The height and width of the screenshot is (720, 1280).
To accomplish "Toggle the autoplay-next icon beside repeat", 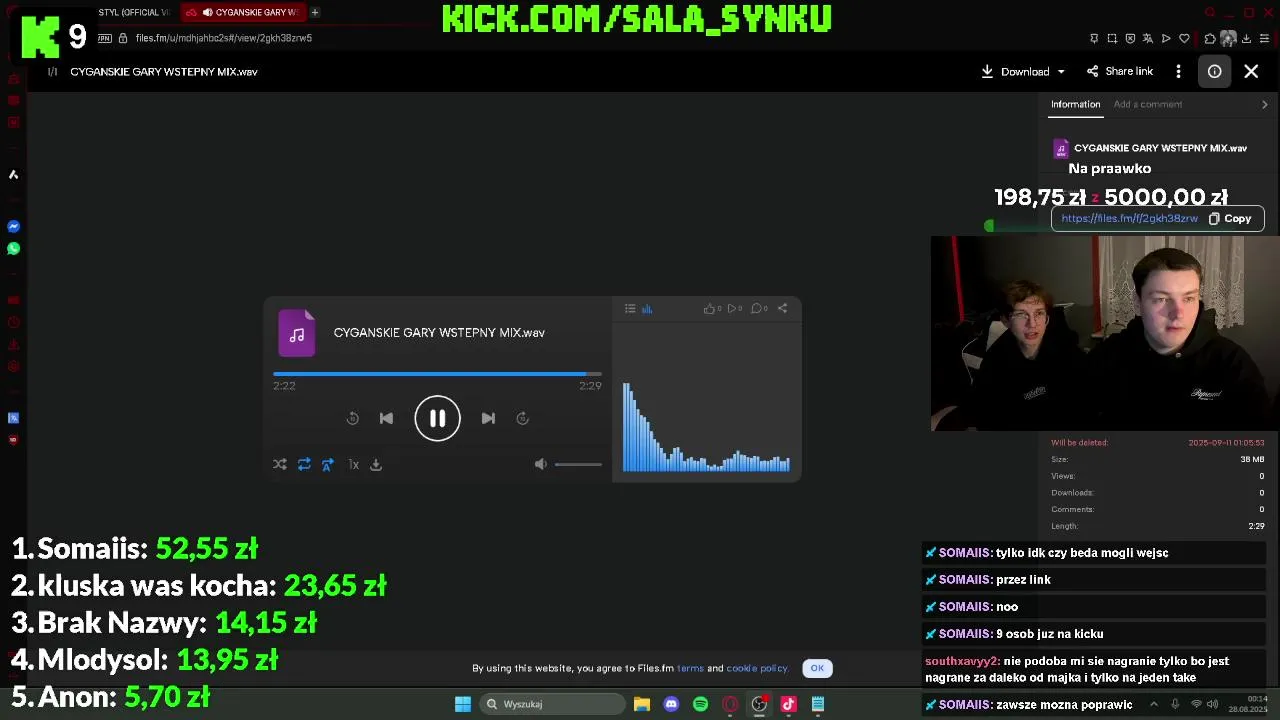I will pos(328,464).
